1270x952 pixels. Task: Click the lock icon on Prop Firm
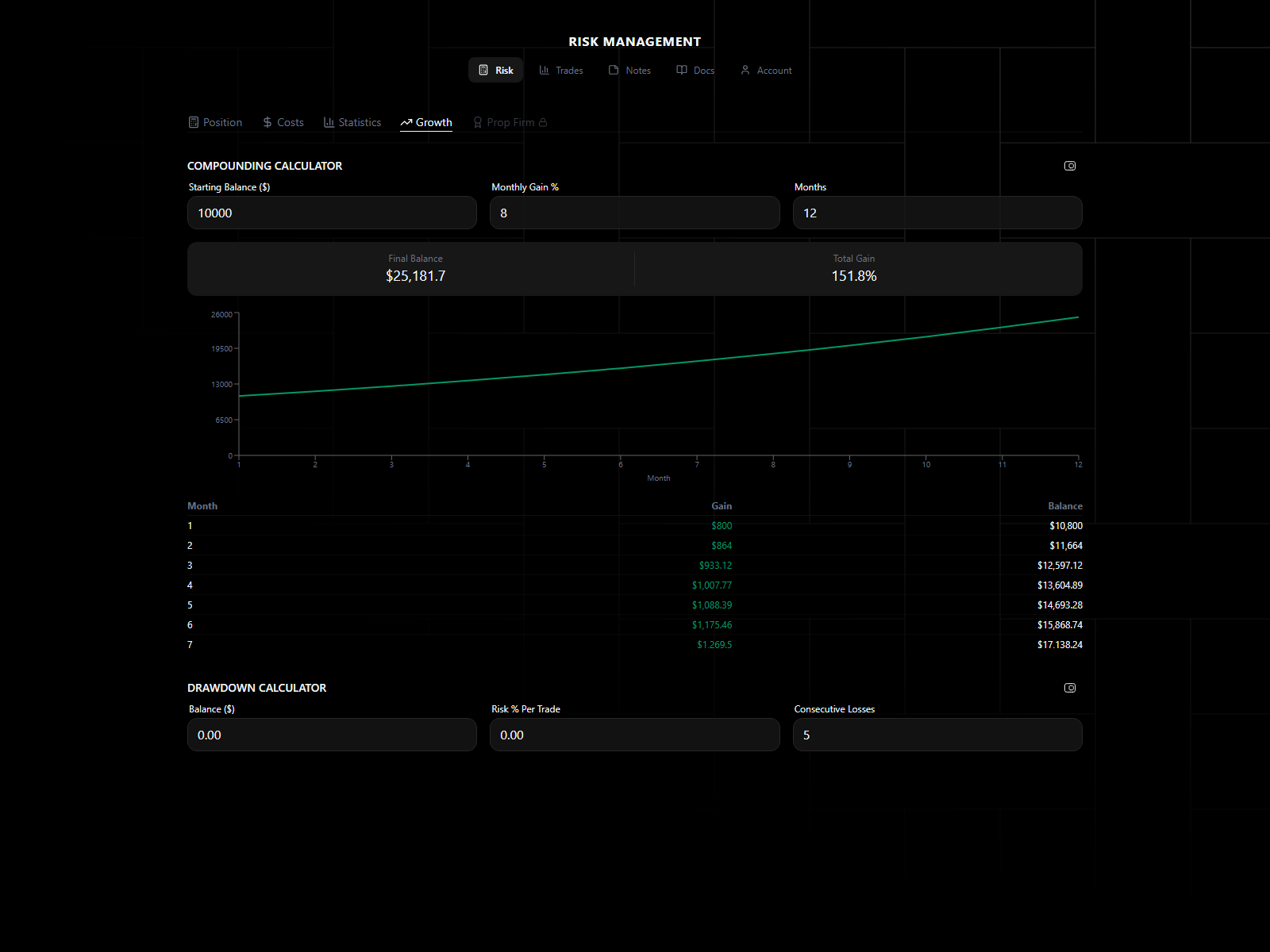544,121
